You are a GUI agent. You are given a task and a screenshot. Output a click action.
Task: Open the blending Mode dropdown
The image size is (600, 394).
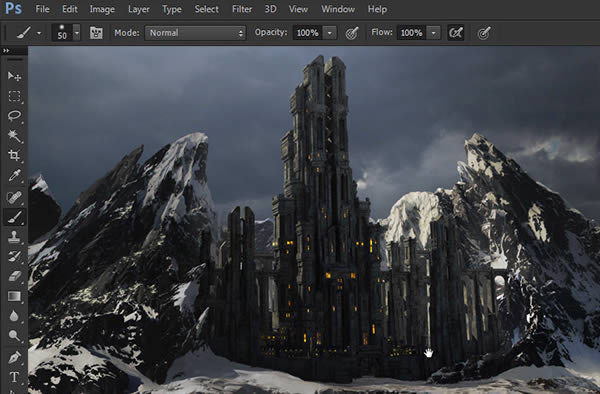point(195,33)
